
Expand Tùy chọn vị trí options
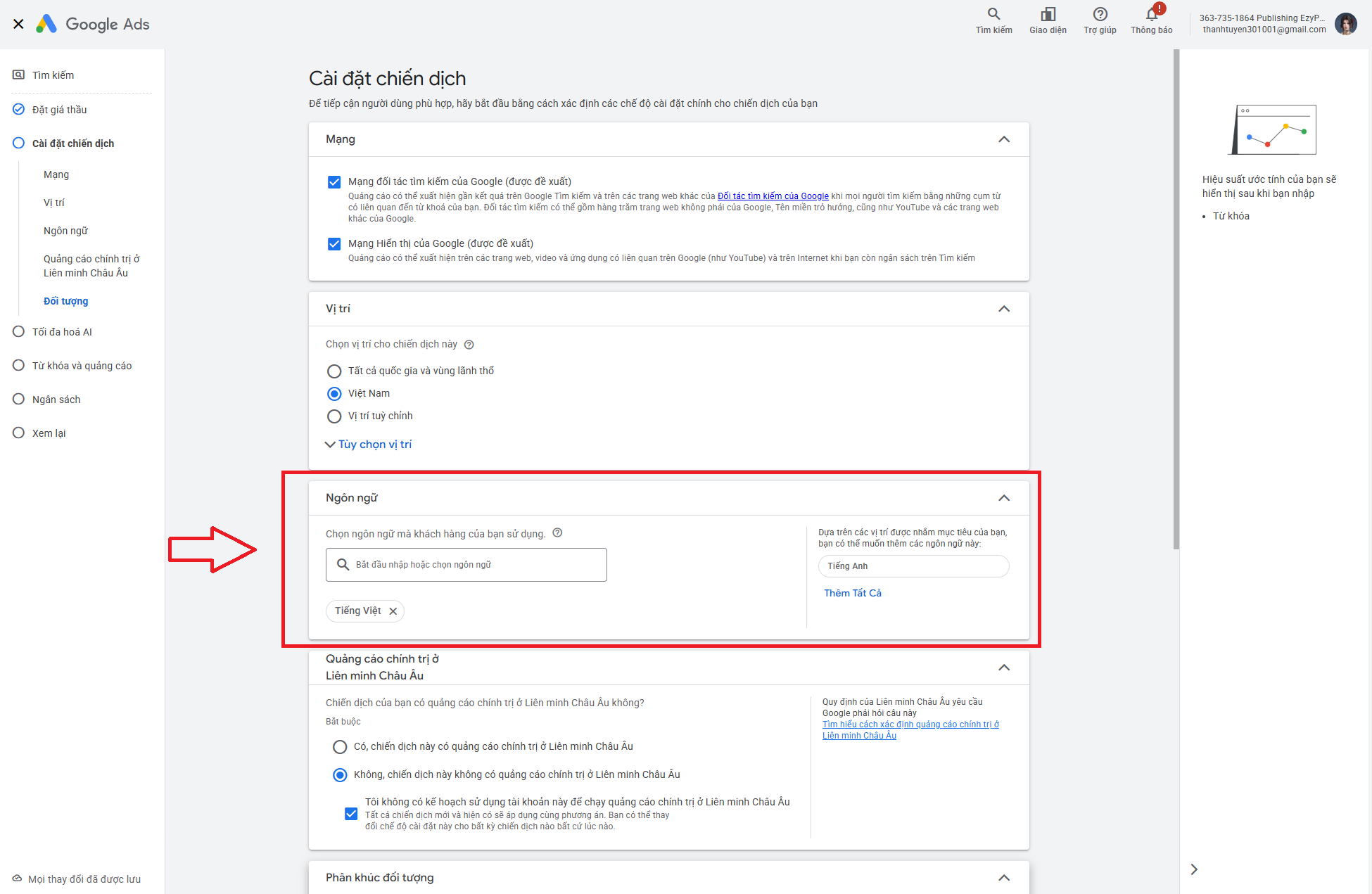coord(368,445)
